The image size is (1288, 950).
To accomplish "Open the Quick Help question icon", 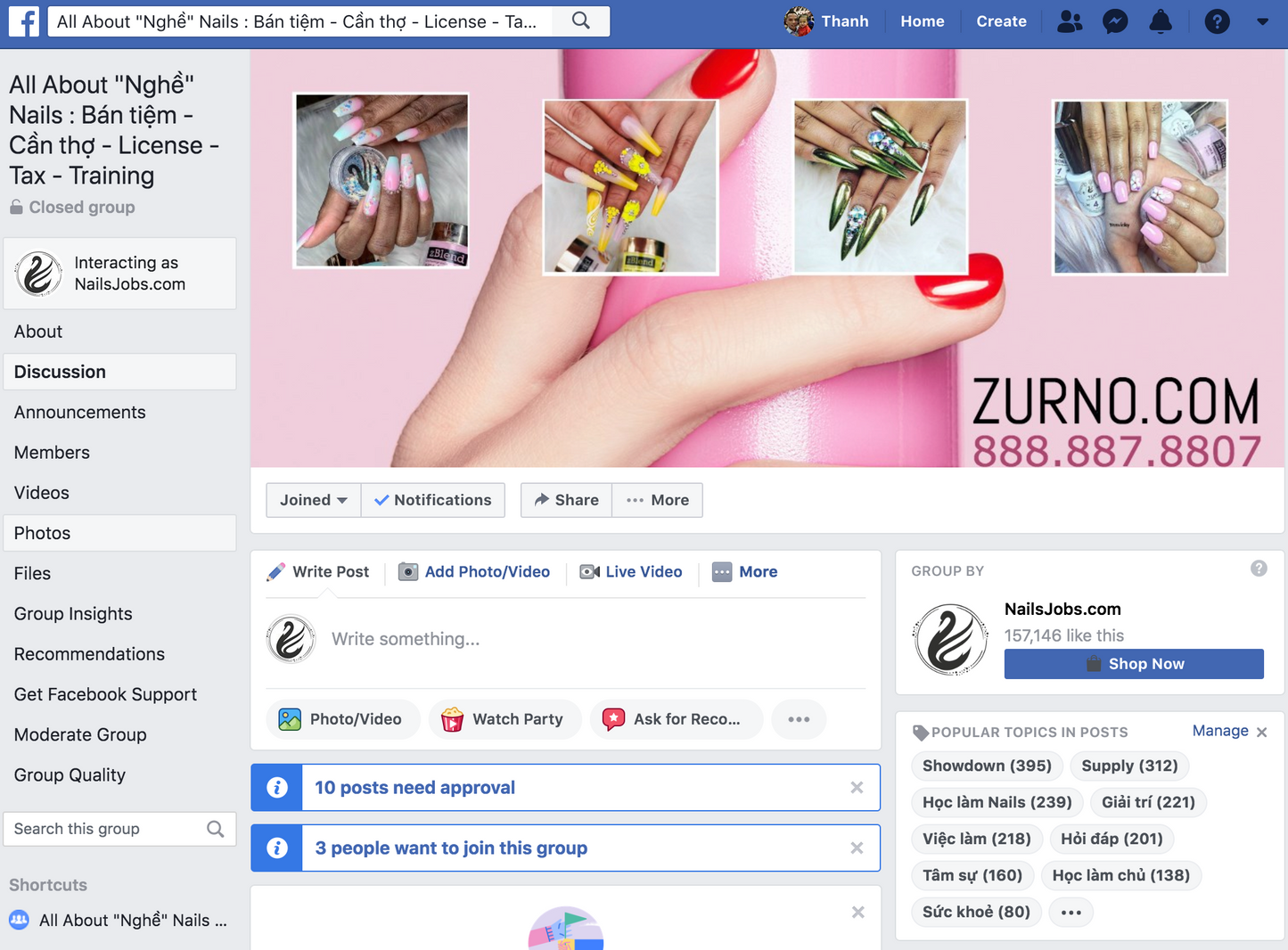I will [1217, 21].
